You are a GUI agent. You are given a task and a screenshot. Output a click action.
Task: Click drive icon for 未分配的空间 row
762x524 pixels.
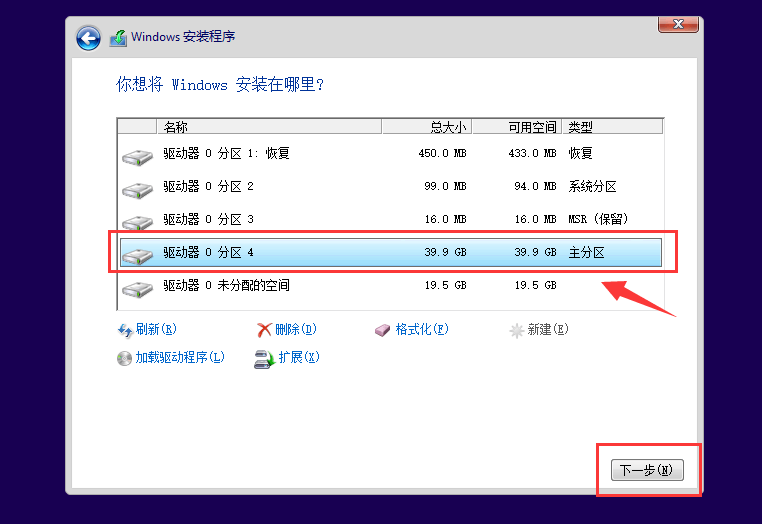point(138,289)
